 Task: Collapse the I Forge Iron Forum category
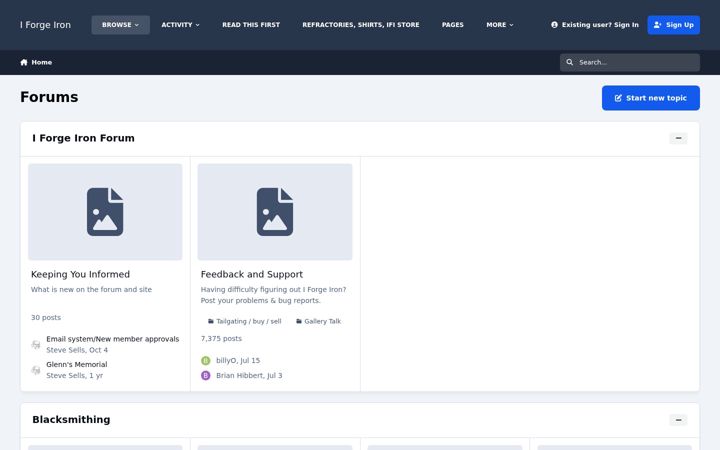pyautogui.click(x=678, y=138)
